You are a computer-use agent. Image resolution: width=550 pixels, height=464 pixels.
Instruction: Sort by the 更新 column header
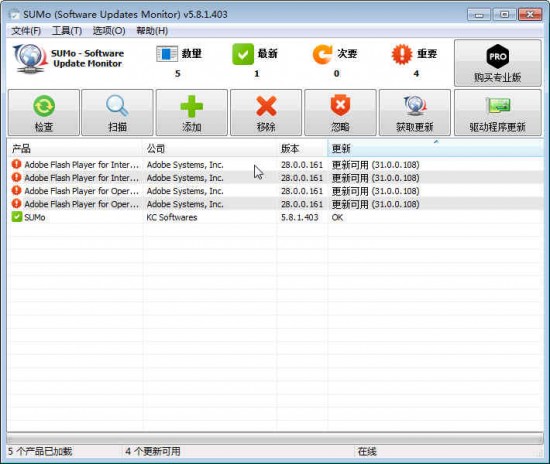point(435,148)
